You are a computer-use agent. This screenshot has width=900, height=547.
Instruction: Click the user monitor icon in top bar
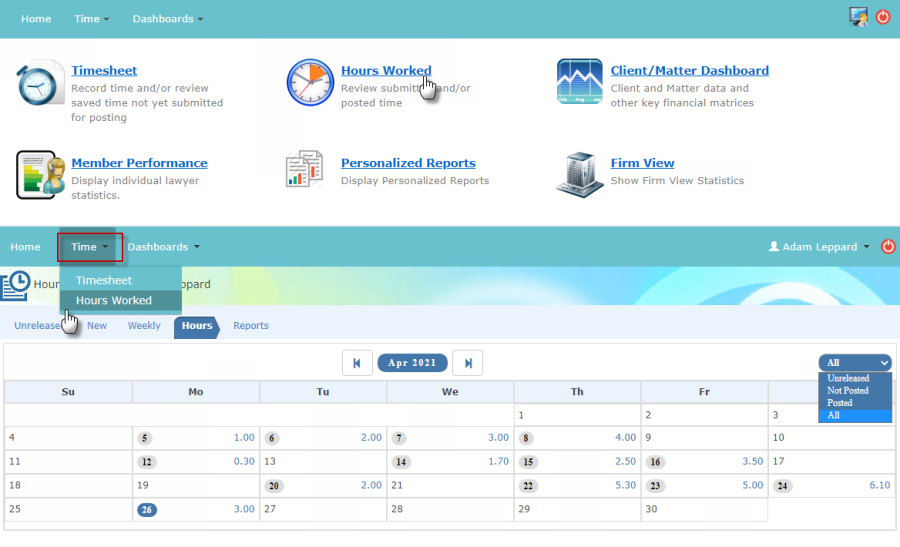859,17
